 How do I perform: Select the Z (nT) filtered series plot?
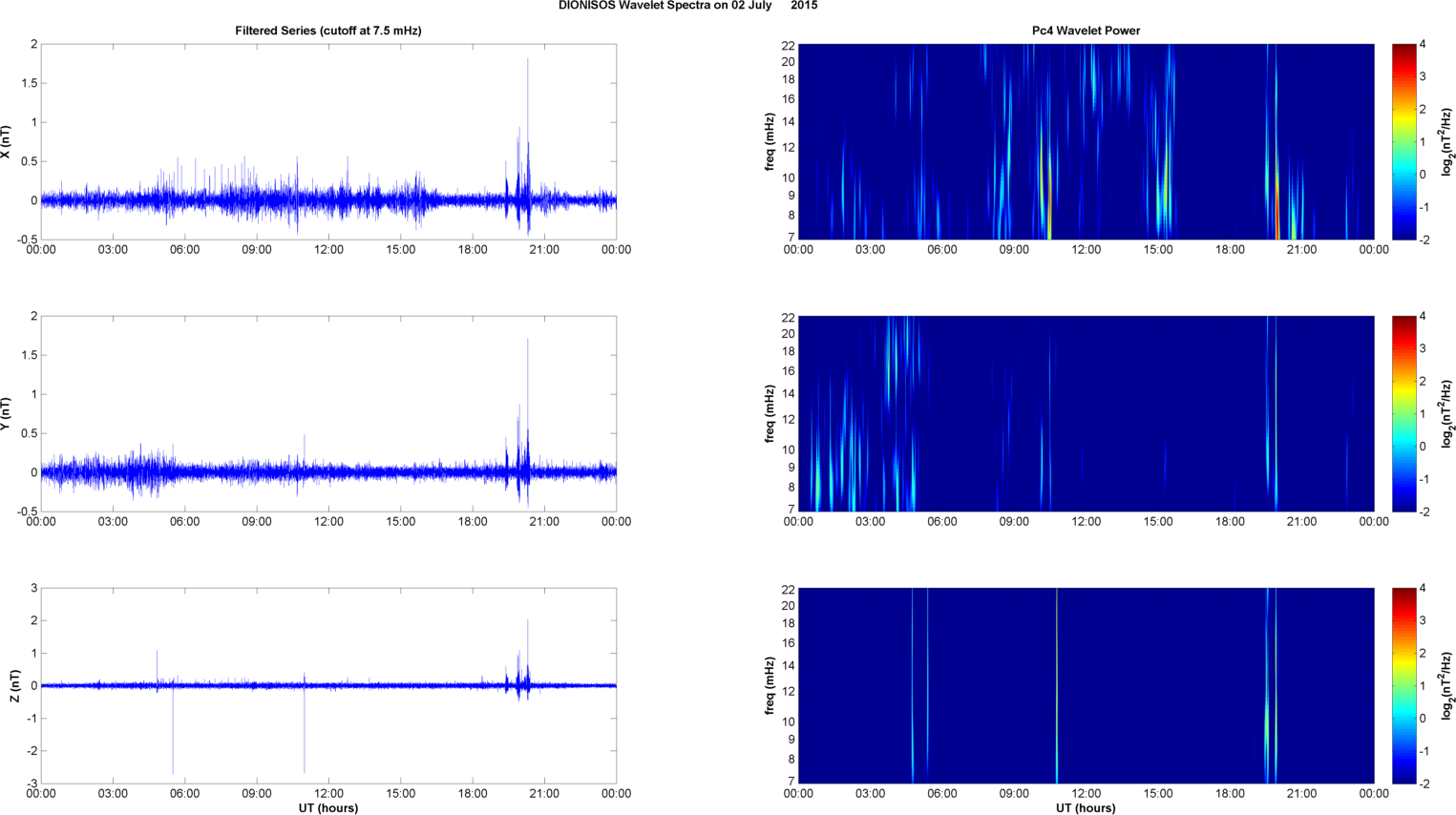(x=328, y=685)
